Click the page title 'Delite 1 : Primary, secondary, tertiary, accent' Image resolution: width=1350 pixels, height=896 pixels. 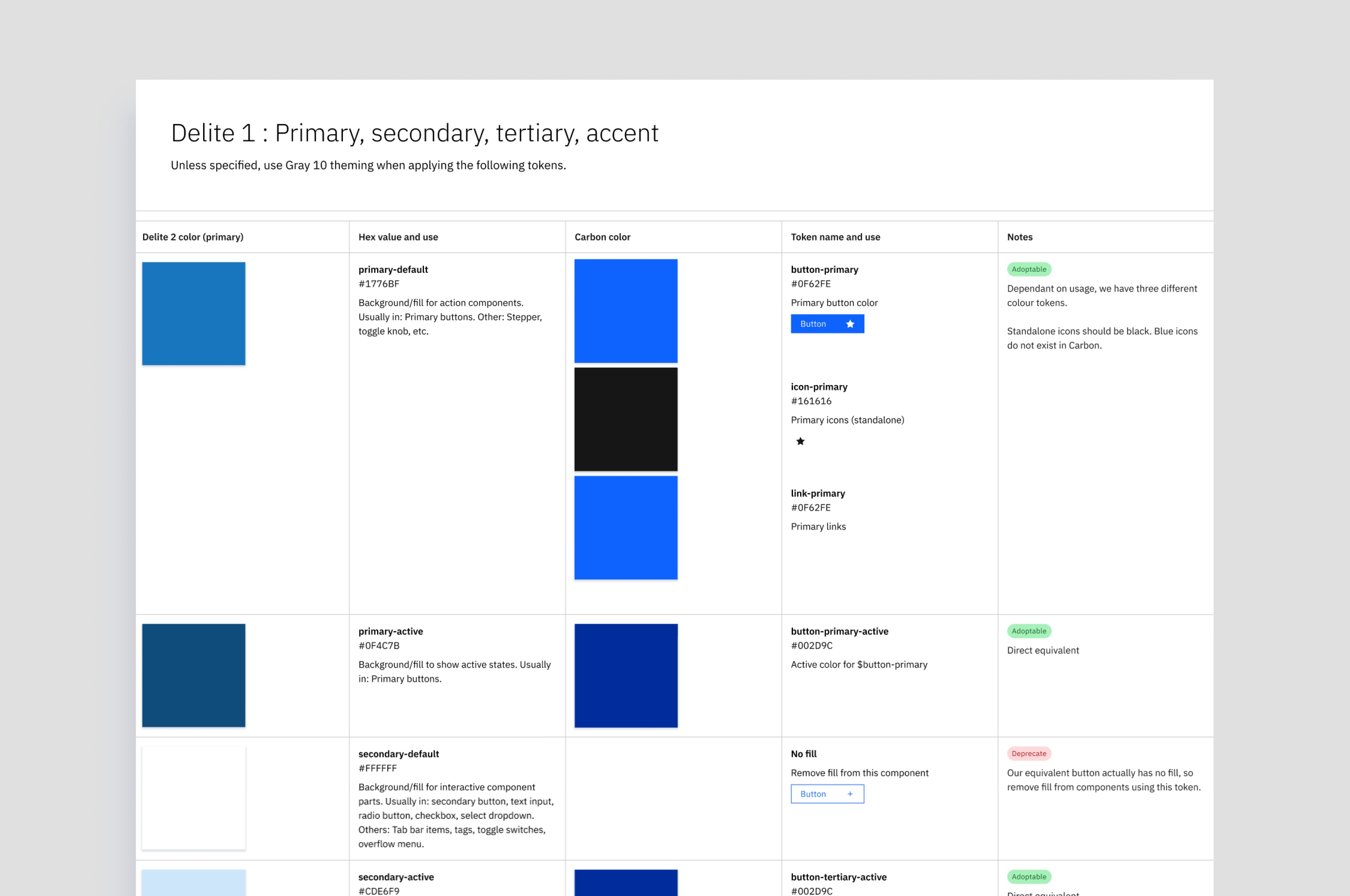tap(415, 133)
